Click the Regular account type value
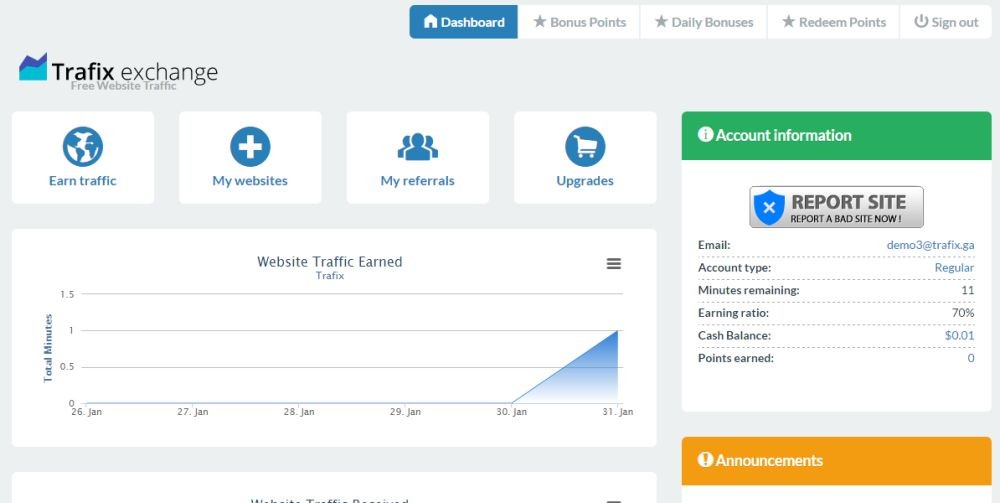Image resolution: width=1000 pixels, height=503 pixels. 953,268
